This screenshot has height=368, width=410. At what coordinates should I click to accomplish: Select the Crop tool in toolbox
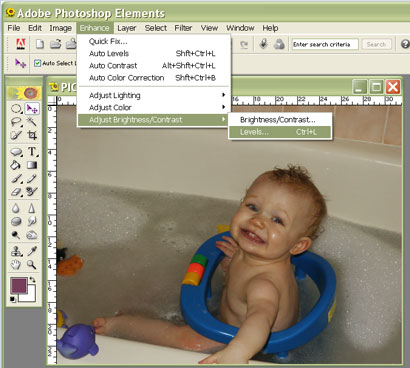point(32,135)
